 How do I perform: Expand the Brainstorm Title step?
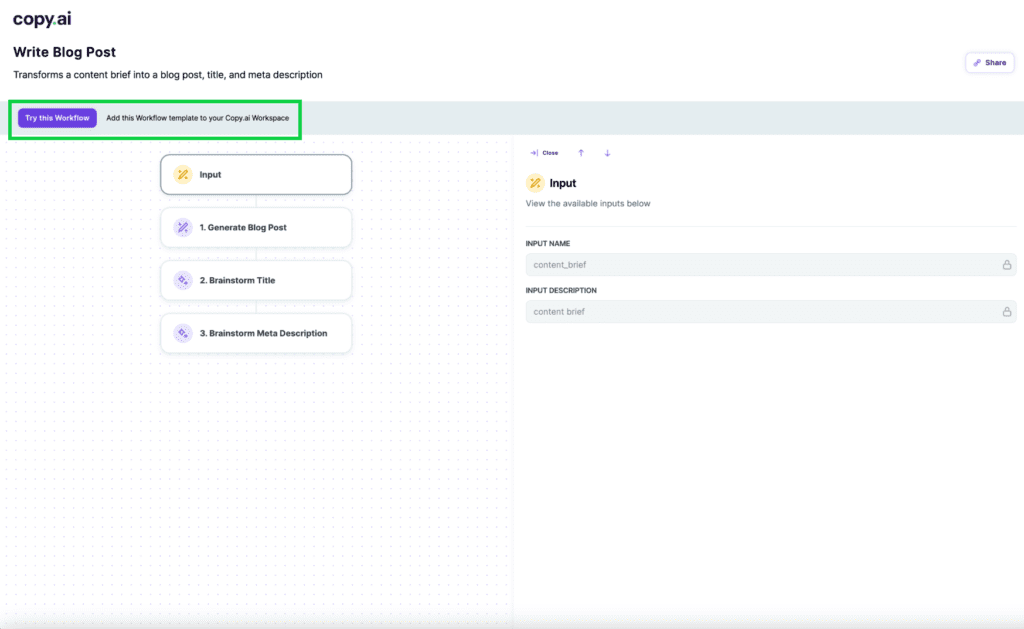point(256,280)
